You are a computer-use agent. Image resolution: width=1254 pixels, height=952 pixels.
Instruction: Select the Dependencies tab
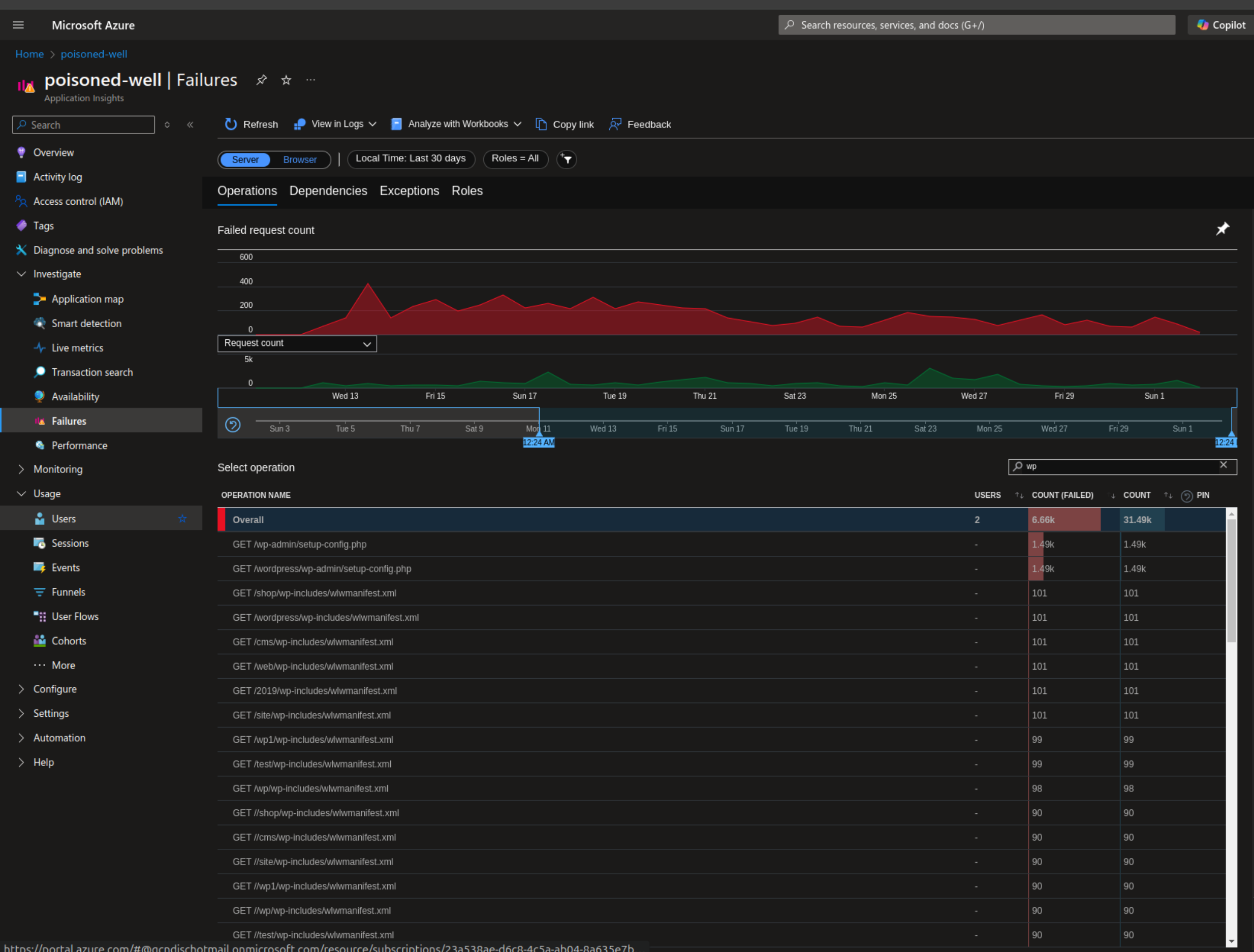[x=328, y=191]
